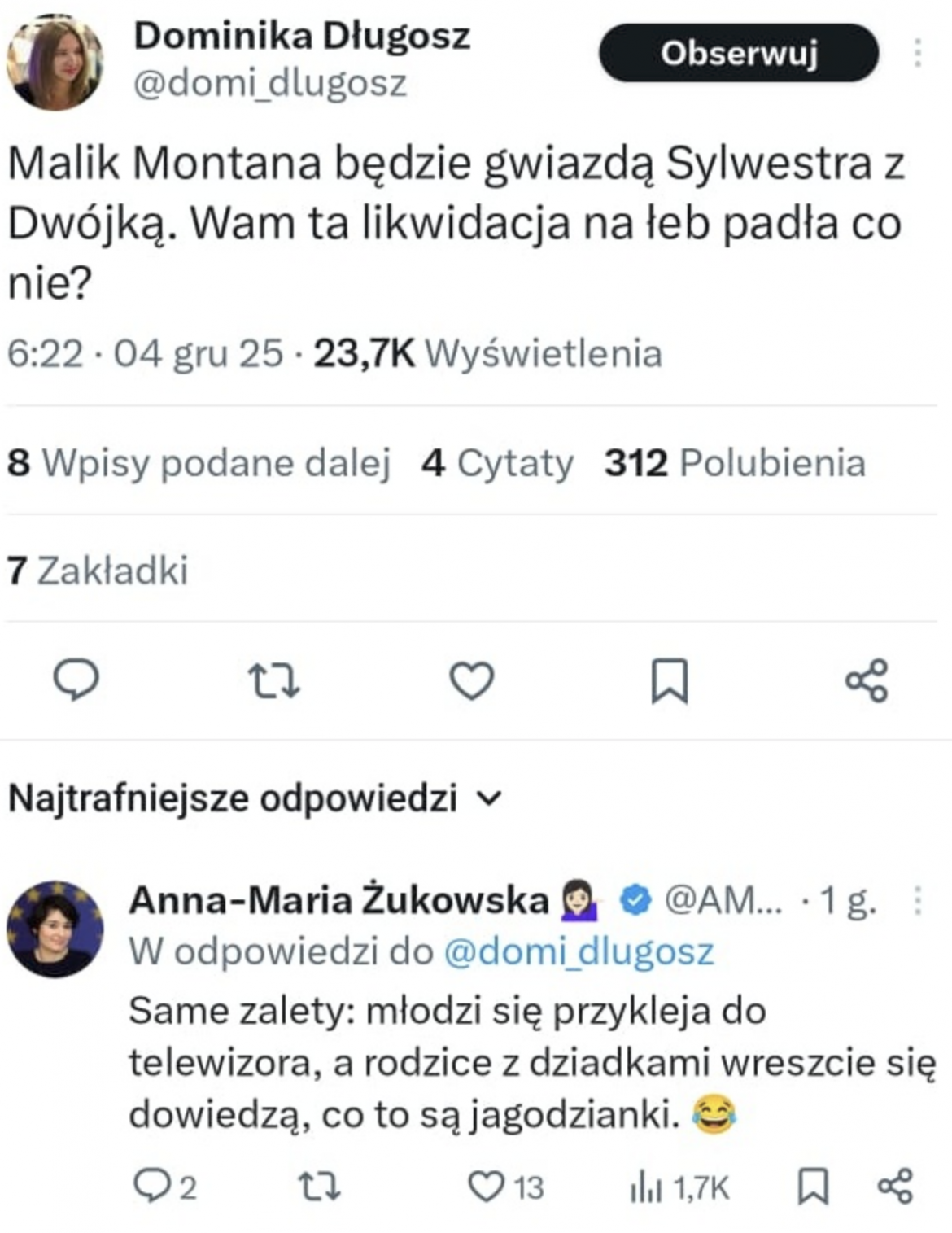Open Anna-Maria Żukowska's avatar
Image resolution: width=952 pixels, height=1233 pixels.
pyautogui.click(x=55, y=929)
